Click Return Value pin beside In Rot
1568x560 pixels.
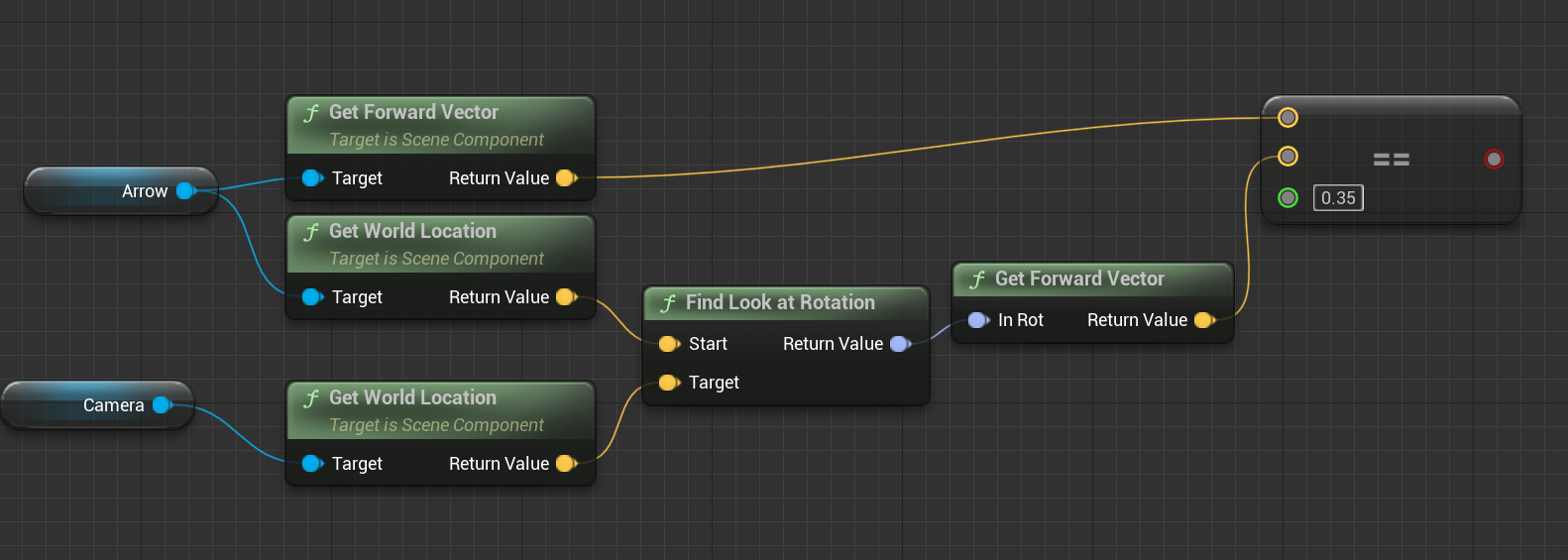point(1204,320)
